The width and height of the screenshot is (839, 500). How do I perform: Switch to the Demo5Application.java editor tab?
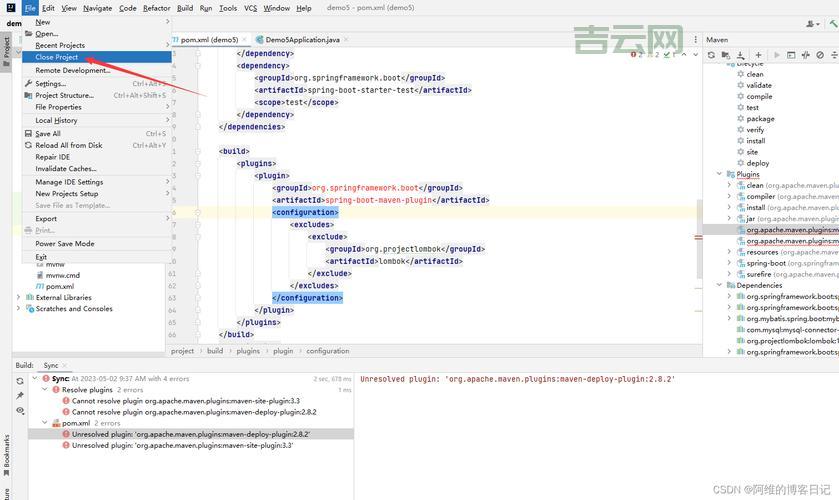click(302, 40)
